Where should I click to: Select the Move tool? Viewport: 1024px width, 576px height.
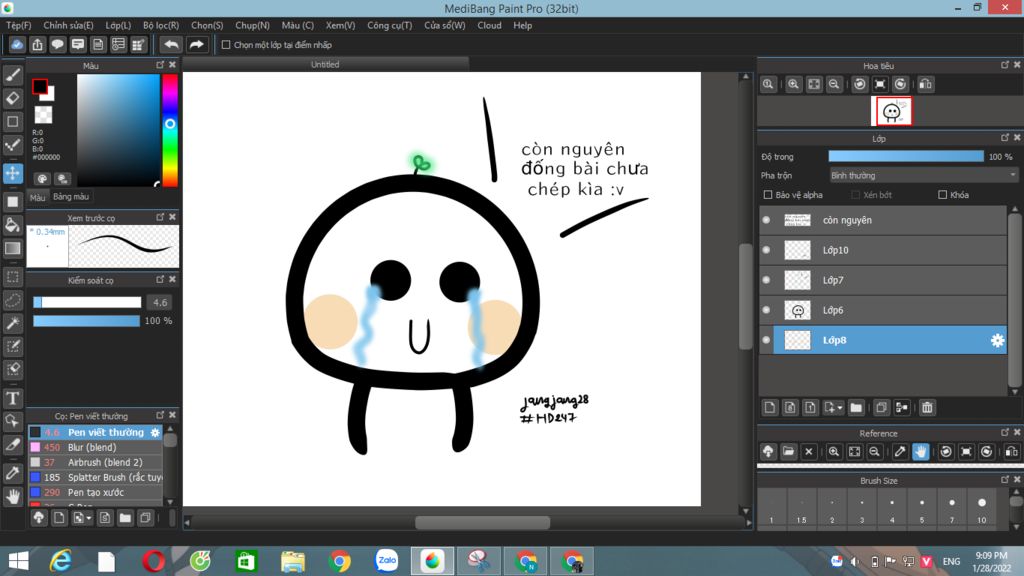point(12,173)
